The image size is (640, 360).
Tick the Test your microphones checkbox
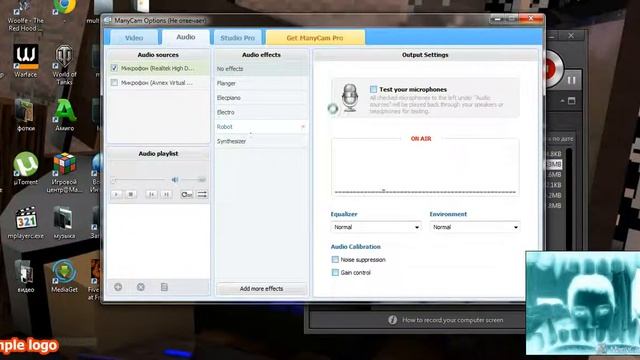373,89
